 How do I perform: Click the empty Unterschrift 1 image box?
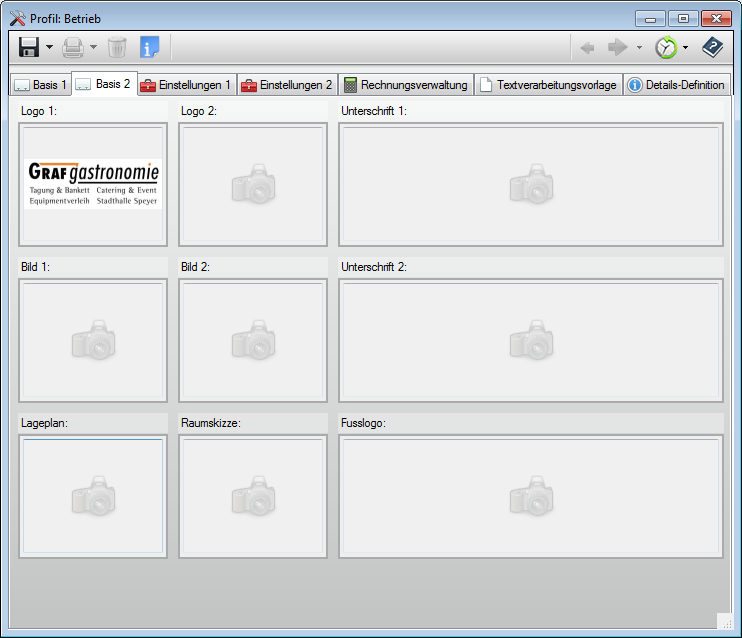(530, 185)
